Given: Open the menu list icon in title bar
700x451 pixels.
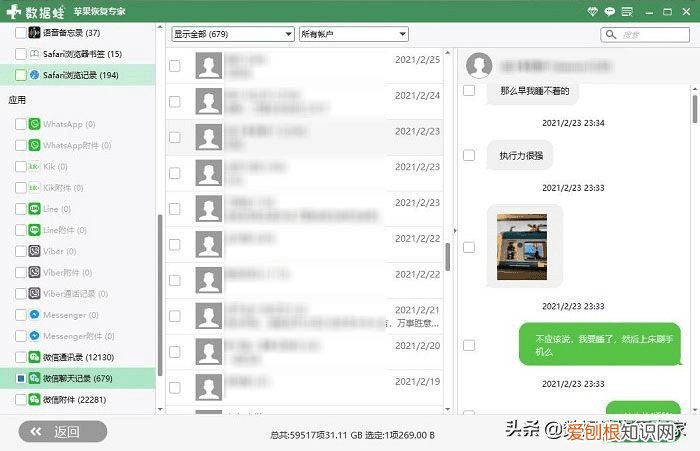Looking at the screenshot, I should pyautogui.click(x=627, y=12).
